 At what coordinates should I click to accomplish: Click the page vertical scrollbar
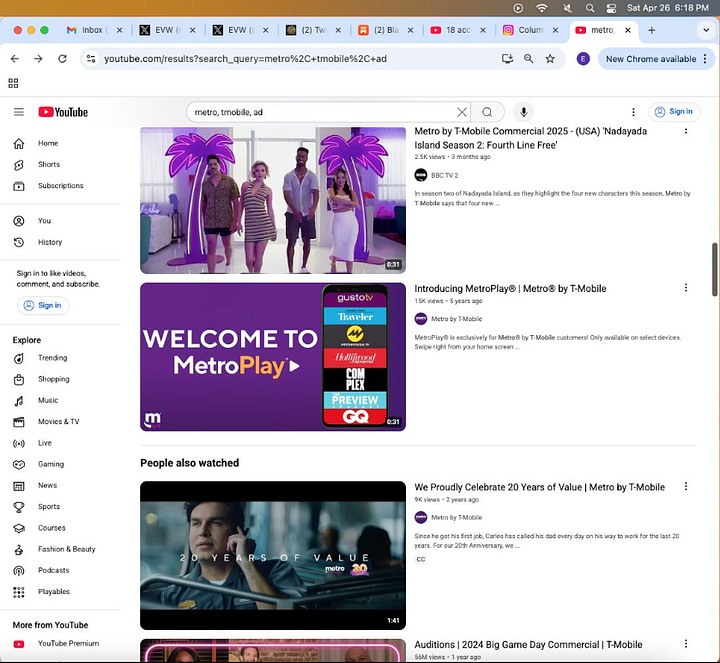714,270
